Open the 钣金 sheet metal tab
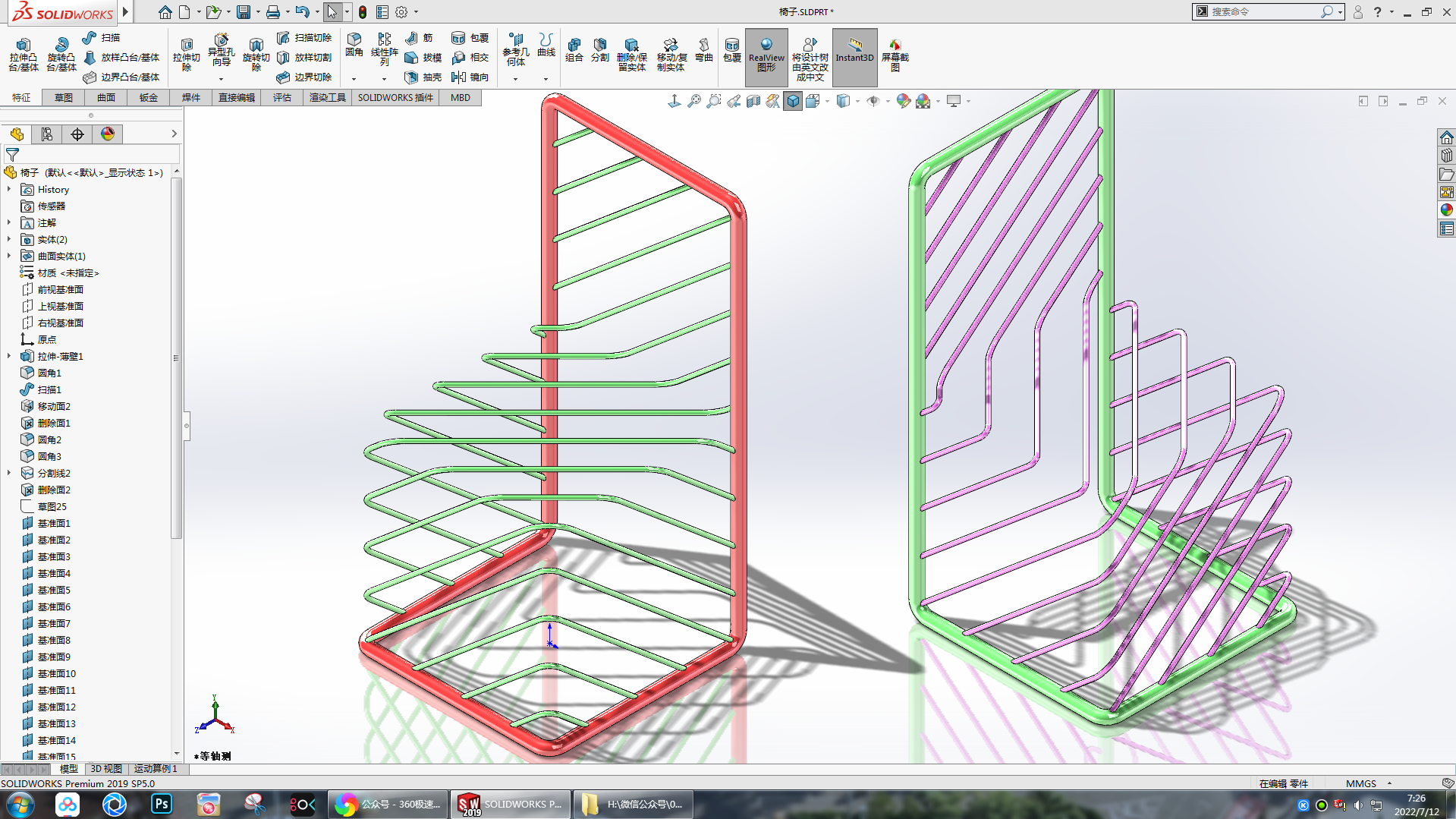 tap(149, 98)
